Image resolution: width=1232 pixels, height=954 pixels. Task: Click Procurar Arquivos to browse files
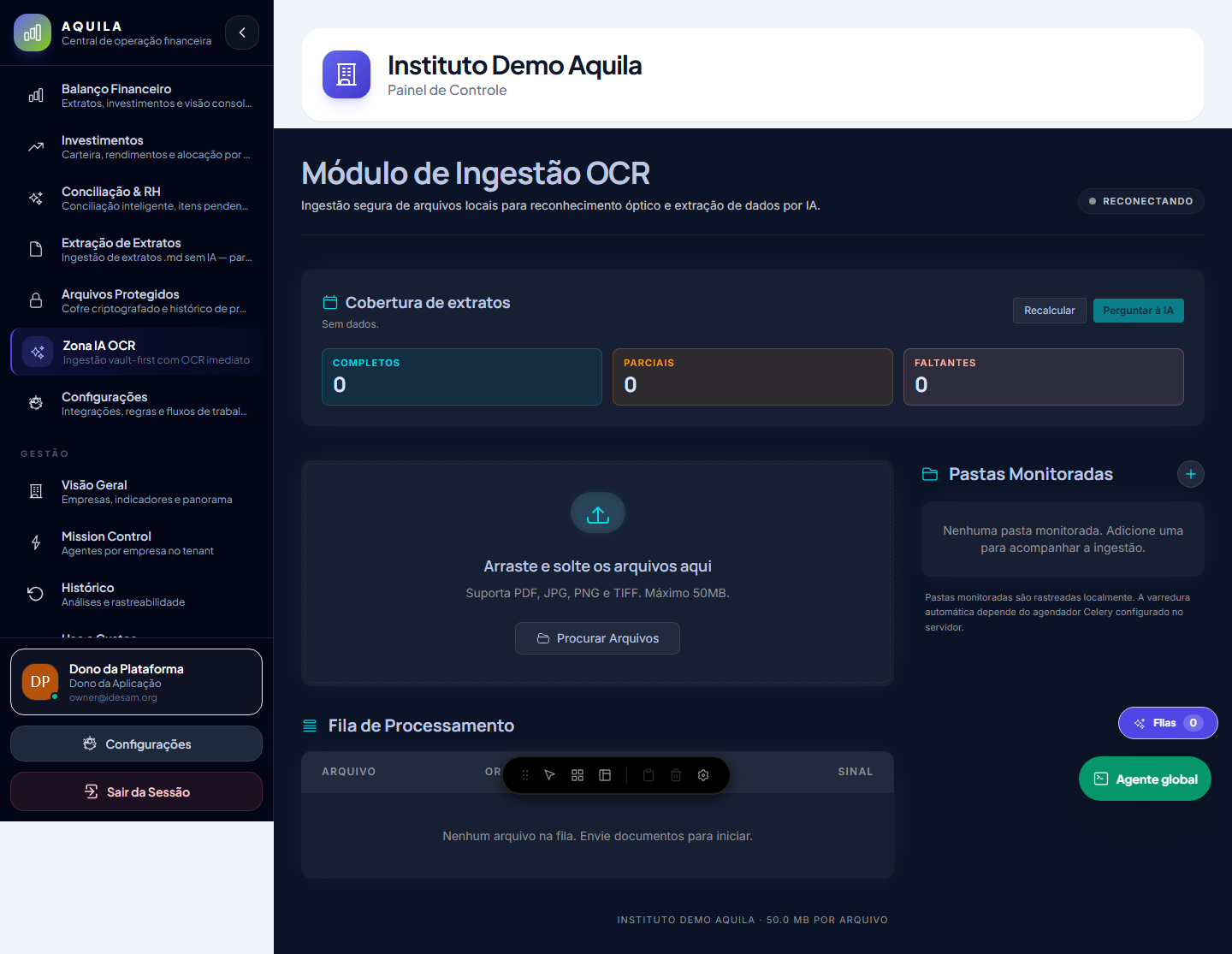coord(598,638)
